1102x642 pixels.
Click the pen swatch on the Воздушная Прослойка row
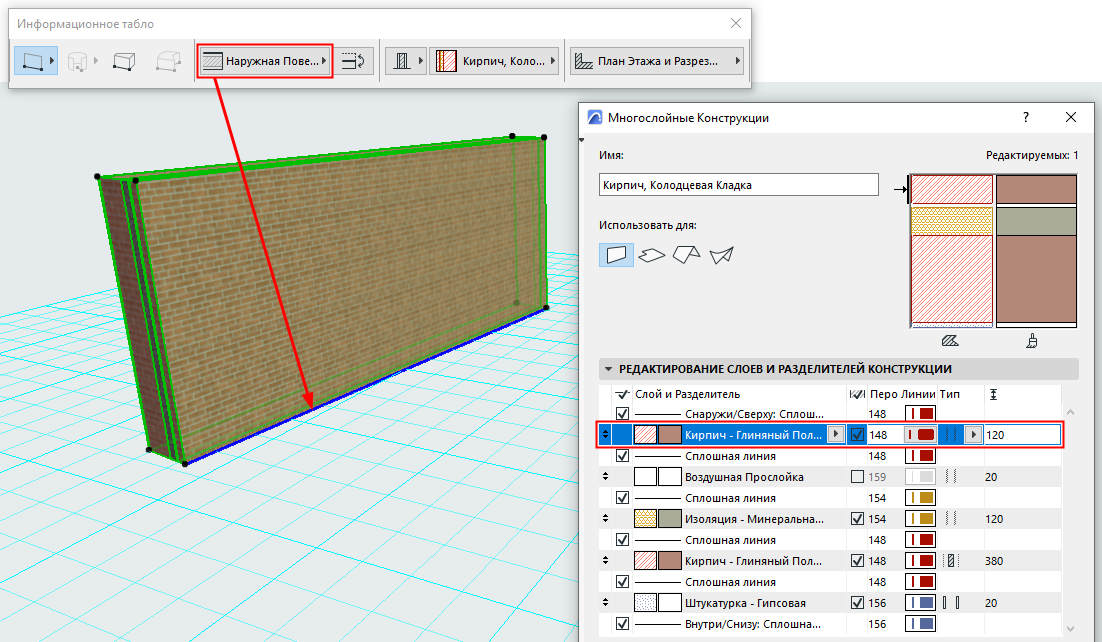point(920,477)
